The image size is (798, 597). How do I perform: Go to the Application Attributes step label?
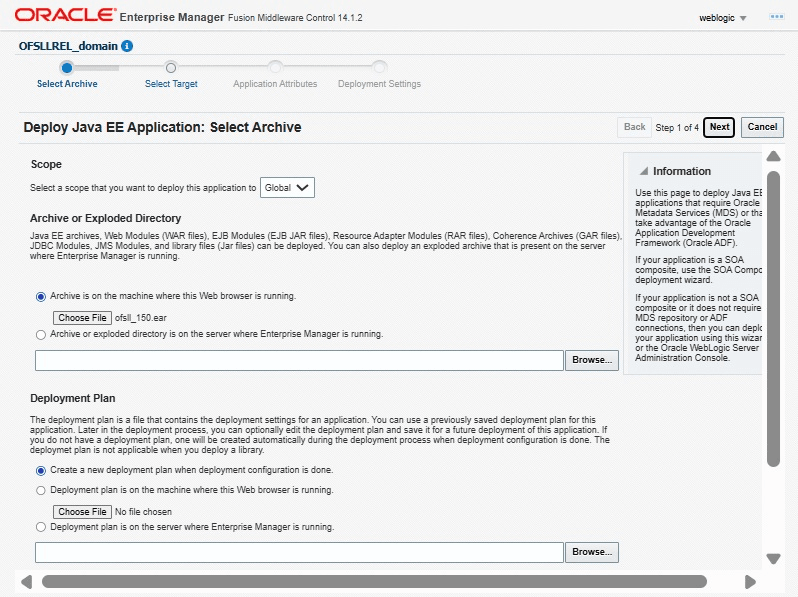(275, 83)
